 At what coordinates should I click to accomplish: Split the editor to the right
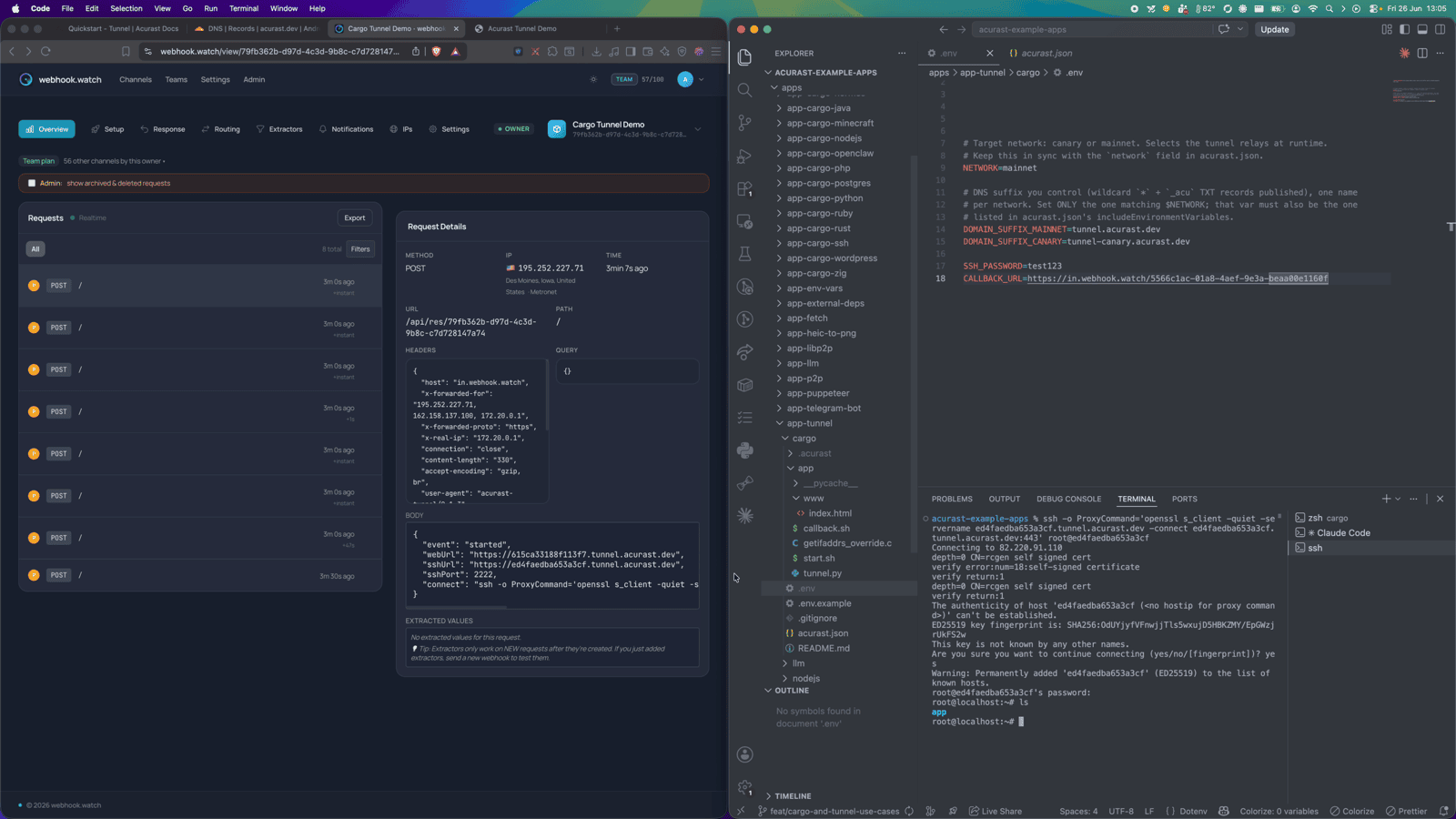[1422, 53]
